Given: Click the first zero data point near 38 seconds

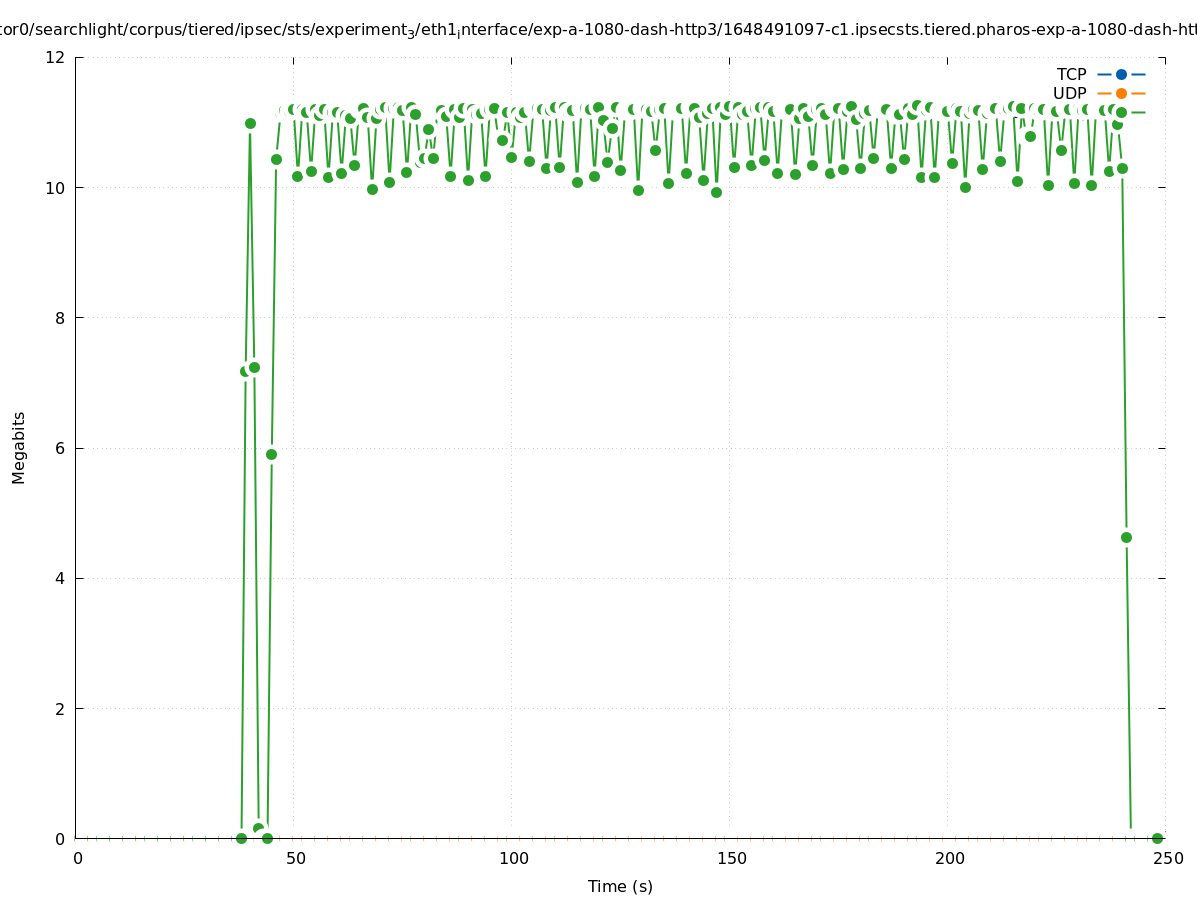Looking at the screenshot, I should click(241, 838).
